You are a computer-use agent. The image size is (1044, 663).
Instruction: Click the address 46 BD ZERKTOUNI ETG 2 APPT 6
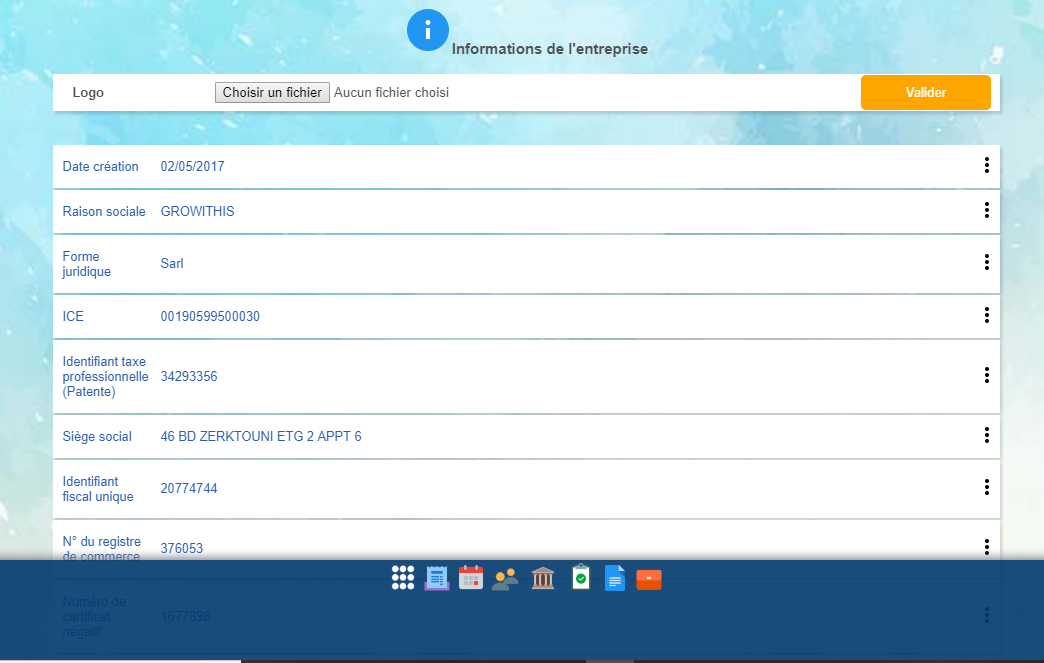point(261,437)
